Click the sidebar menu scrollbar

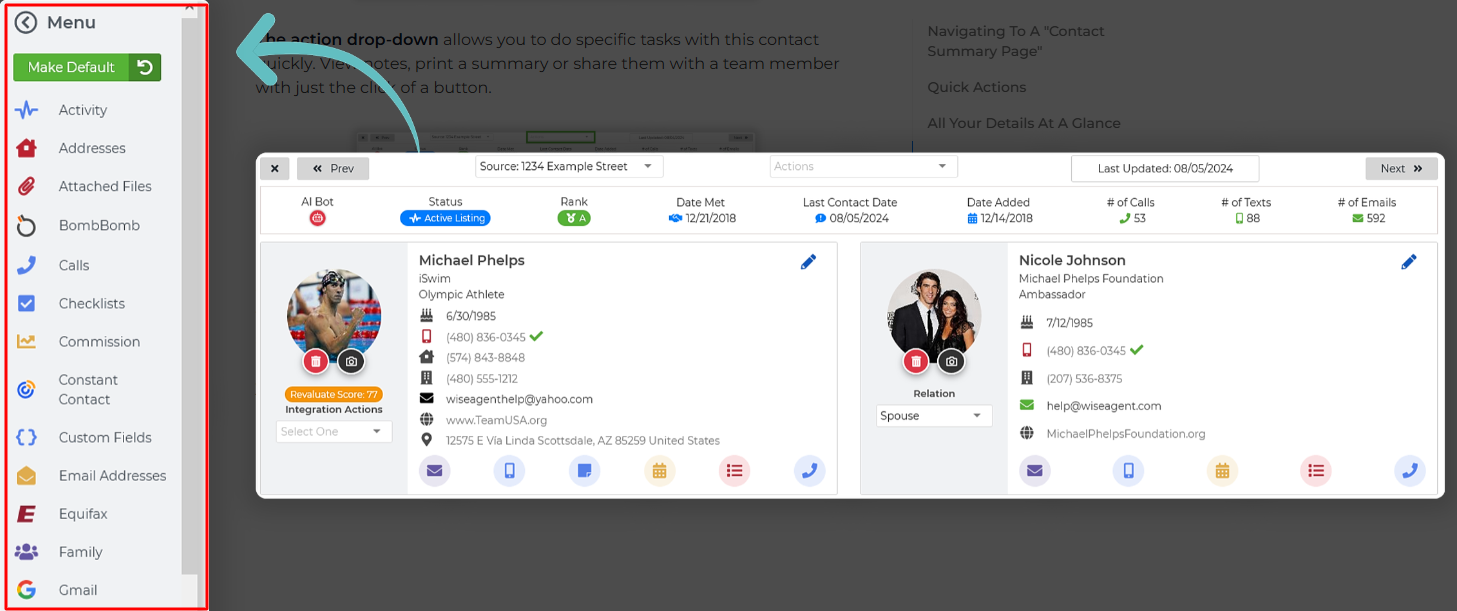coord(190,295)
